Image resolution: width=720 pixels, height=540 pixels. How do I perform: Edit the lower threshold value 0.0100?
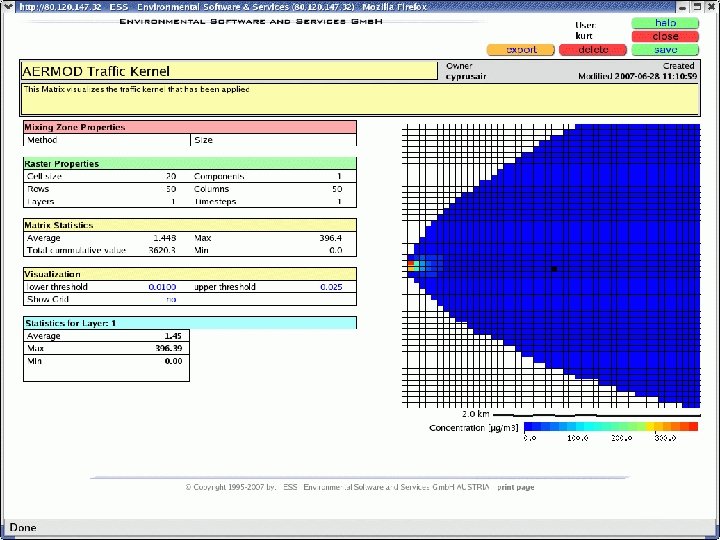click(162, 287)
